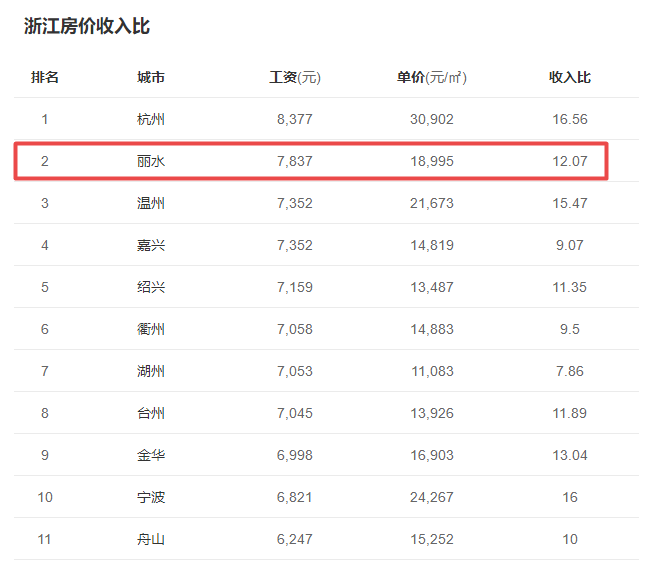
Task: Select Lishui salary value 7,837
Action: [295, 161]
